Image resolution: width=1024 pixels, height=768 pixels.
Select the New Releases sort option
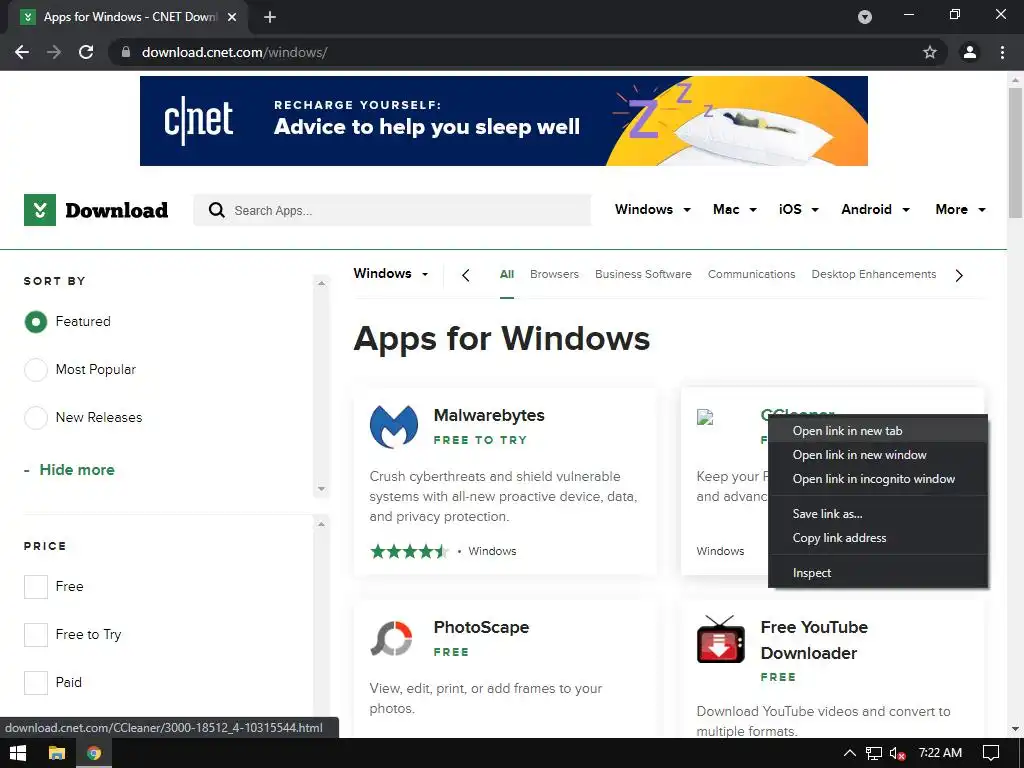coord(36,418)
